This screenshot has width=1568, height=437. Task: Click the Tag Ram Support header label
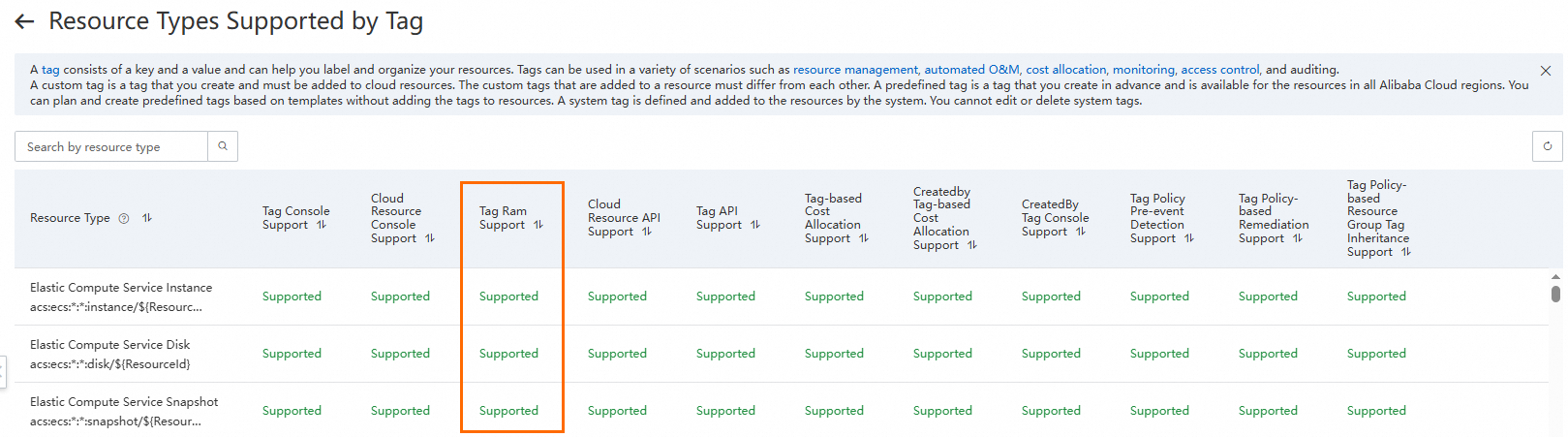pos(504,218)
